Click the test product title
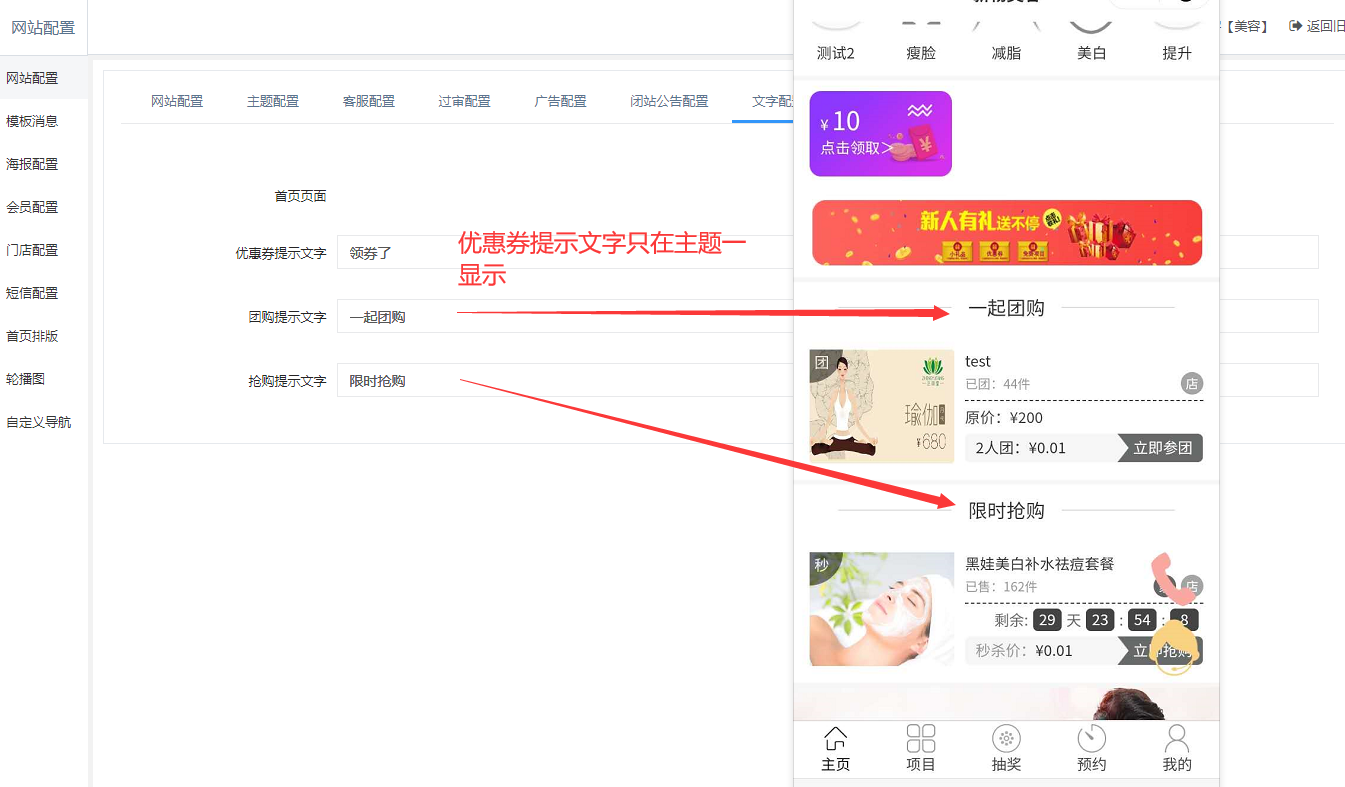This screenshot has height=787, width=1345. tap(978, 361)
